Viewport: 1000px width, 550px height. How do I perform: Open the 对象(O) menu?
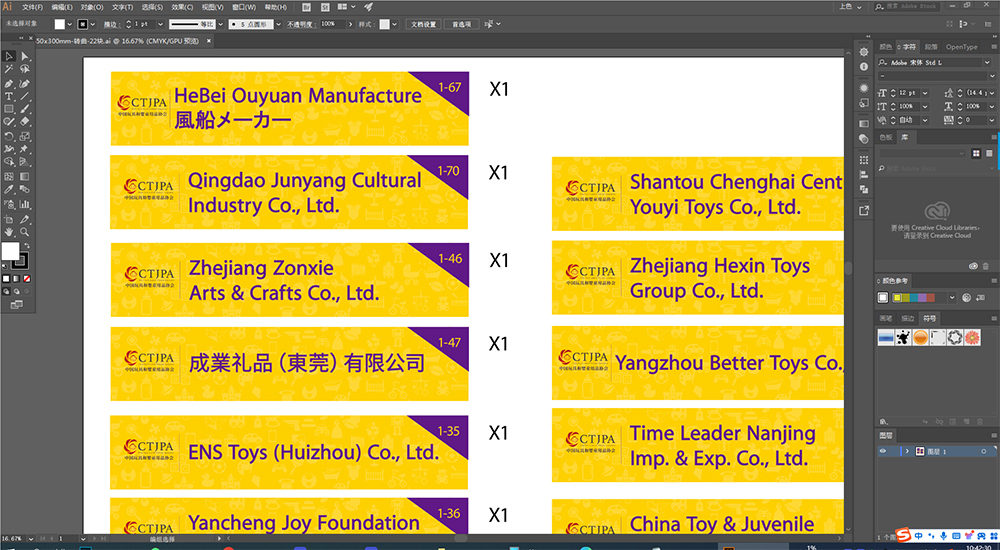(92, 7)
